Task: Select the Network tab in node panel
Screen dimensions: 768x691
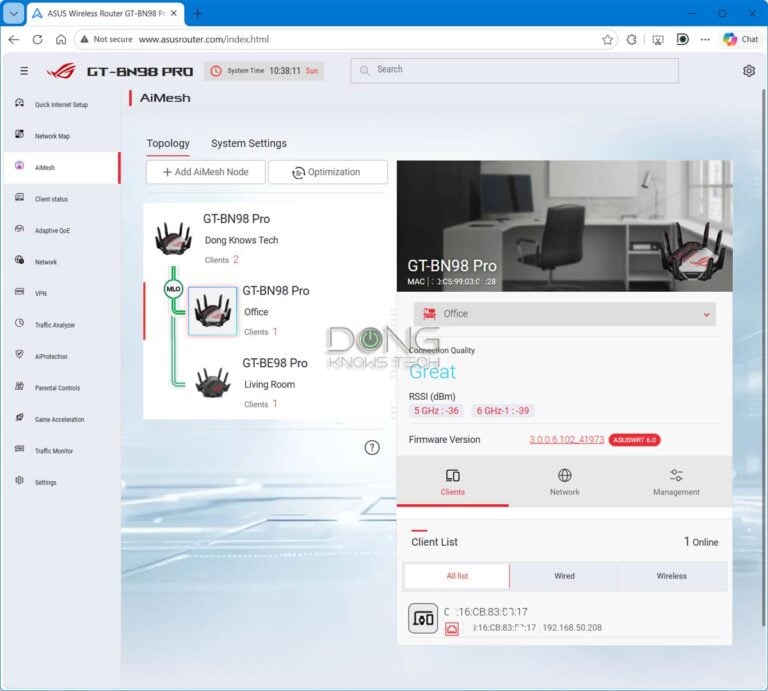Action: (x=564, y=482)
